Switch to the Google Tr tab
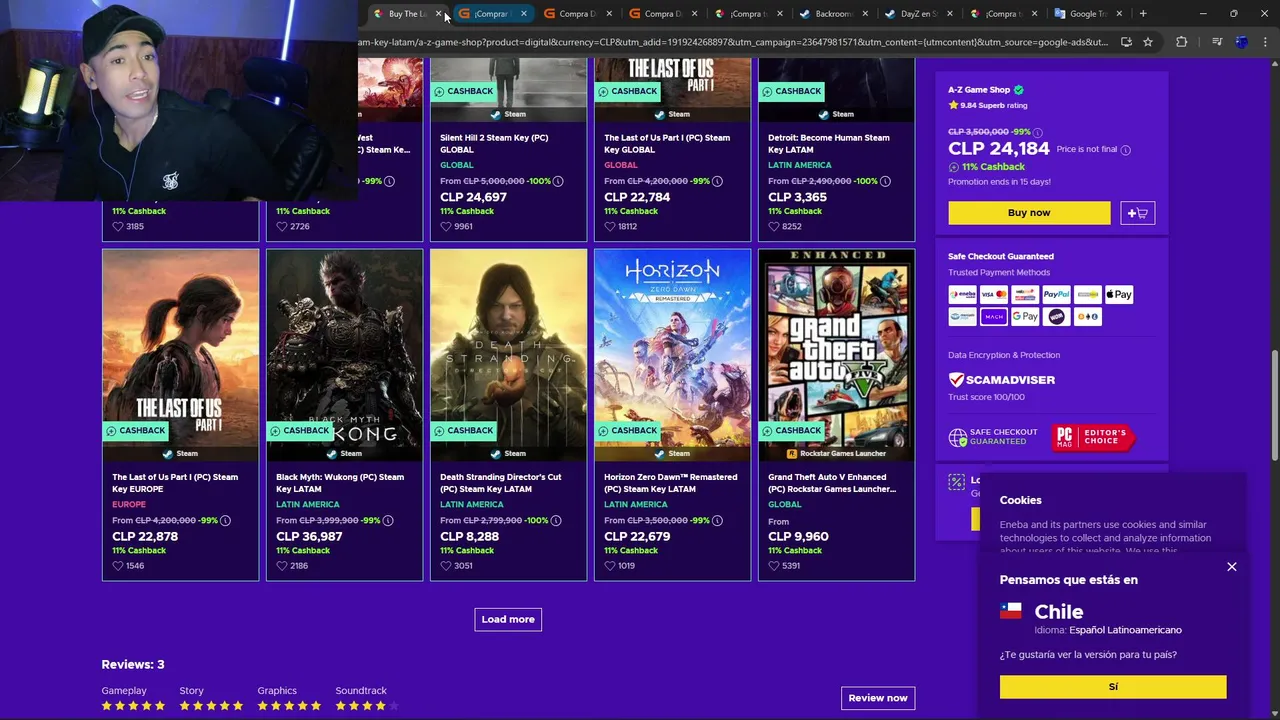1280x720 pixels. click(1088, 14)
